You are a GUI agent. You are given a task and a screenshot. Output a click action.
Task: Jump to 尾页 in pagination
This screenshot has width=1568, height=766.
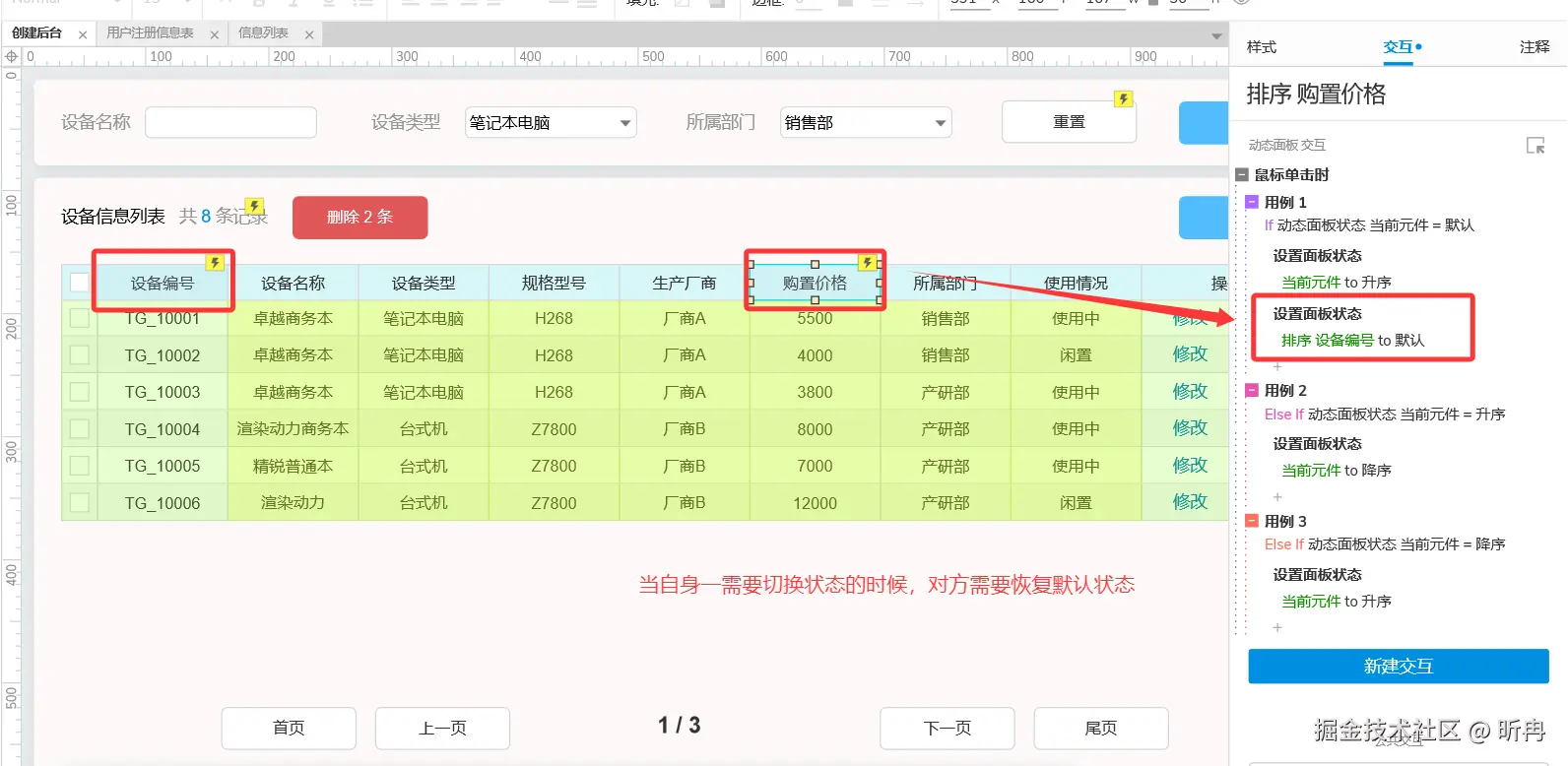1101,728
